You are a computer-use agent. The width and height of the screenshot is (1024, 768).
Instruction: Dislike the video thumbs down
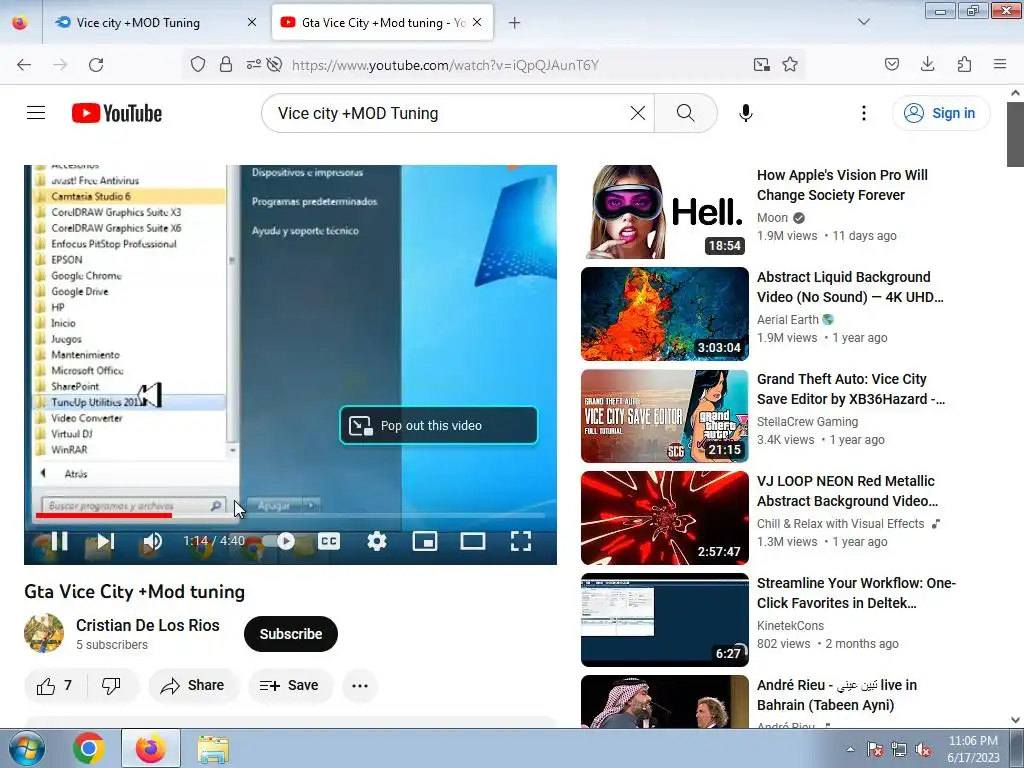click(112, 686)
